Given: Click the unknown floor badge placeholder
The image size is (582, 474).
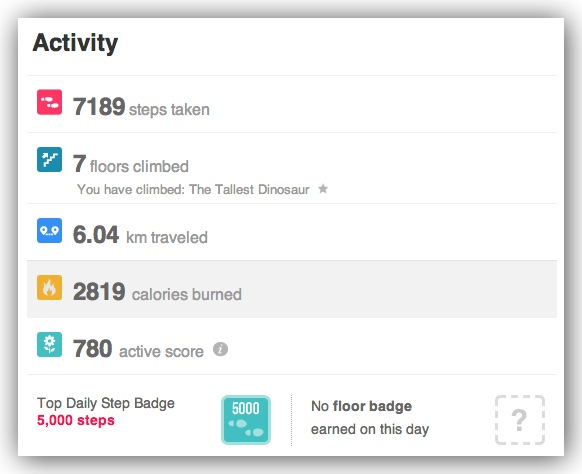Looking at the screenshot, I should (520, 420).
